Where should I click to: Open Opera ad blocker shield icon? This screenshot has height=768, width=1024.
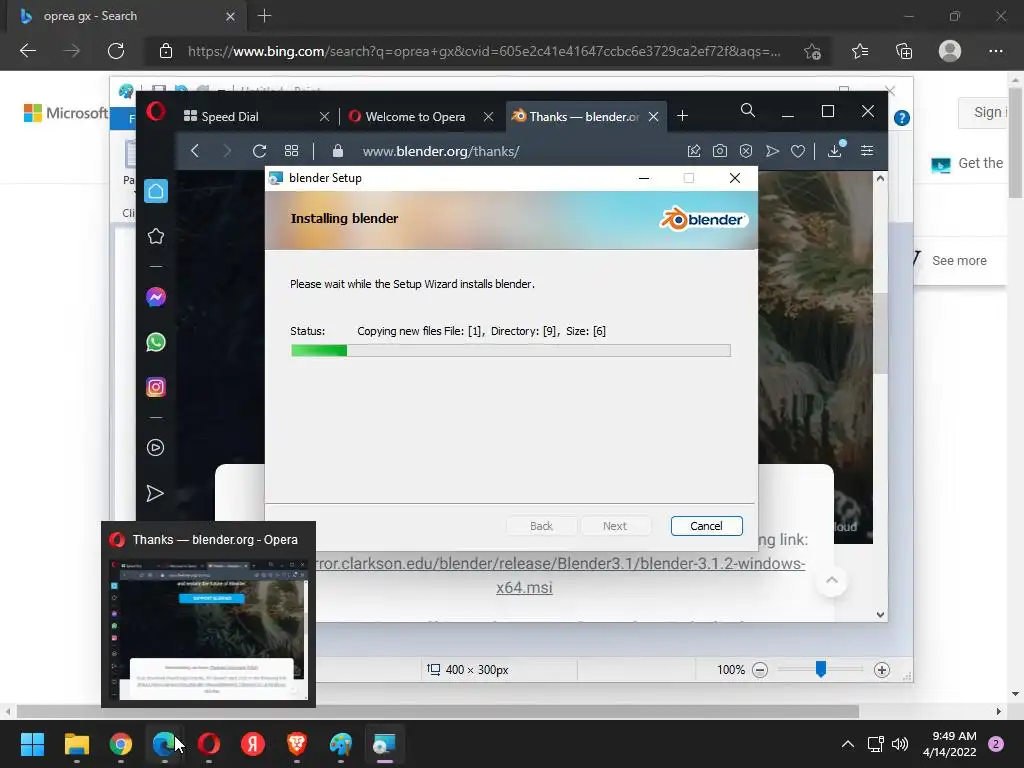tap(746, 151)
